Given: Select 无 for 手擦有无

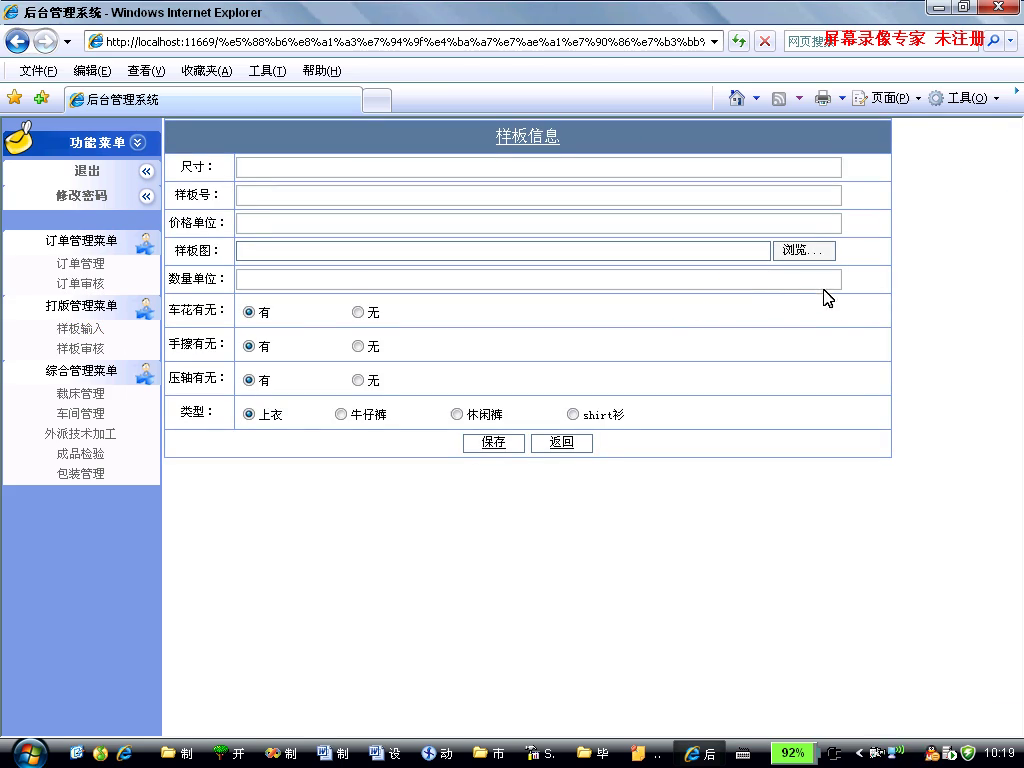Looking at the screenshot, I should pyautogui.click(x=358, y=346).
